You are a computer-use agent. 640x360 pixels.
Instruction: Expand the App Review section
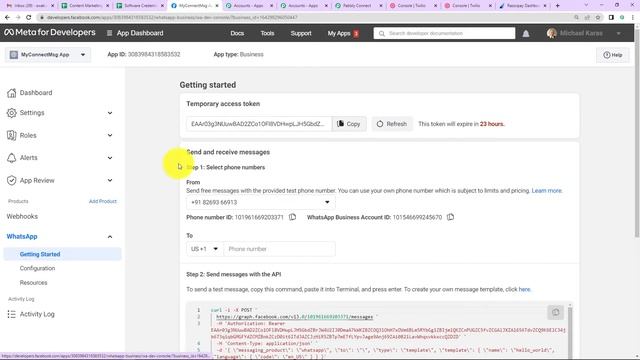click(x=110, y=180)
